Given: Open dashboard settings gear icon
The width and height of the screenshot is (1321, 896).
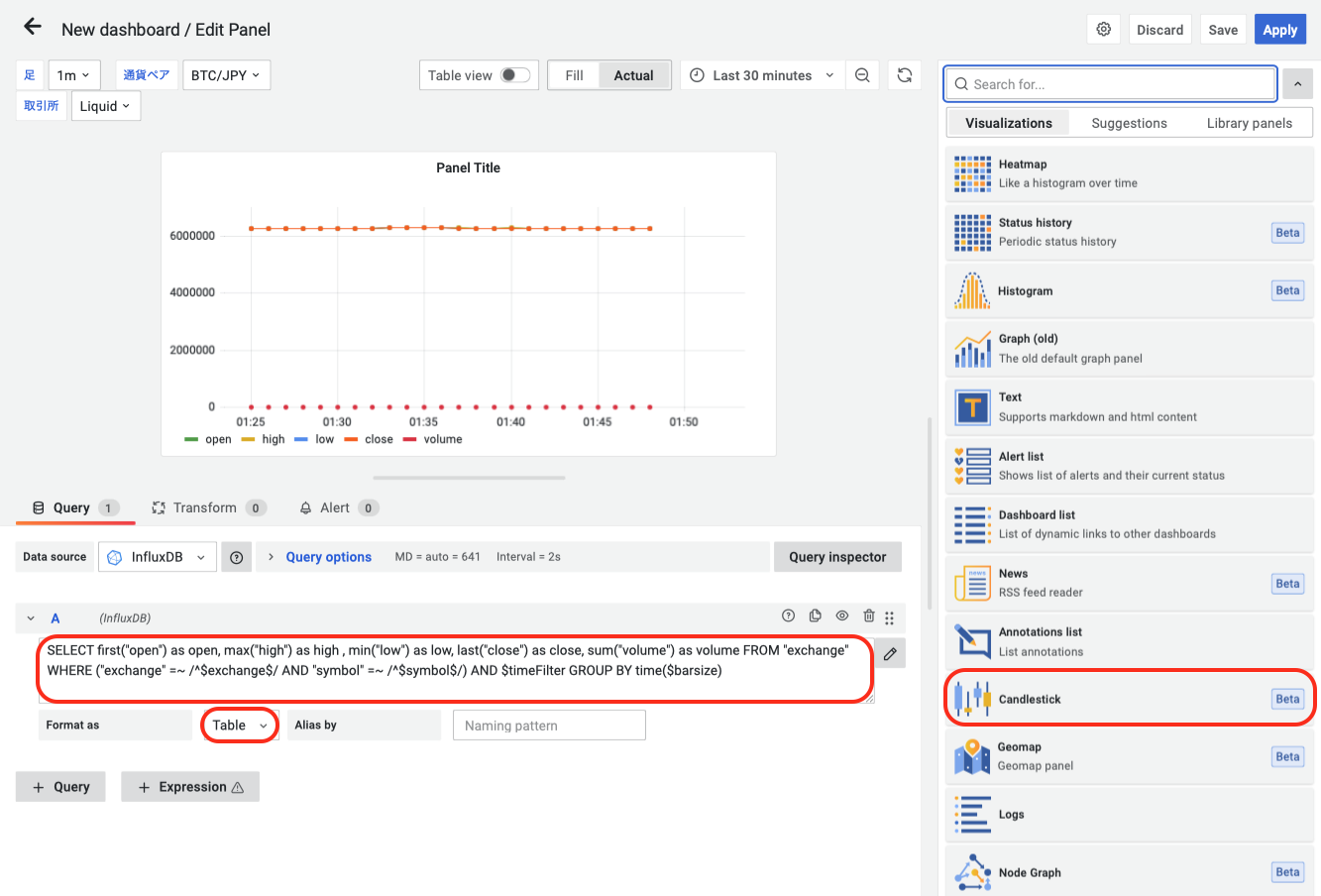Looking at the screenshot, I should pyautogui.click(x=1104, y=29).
